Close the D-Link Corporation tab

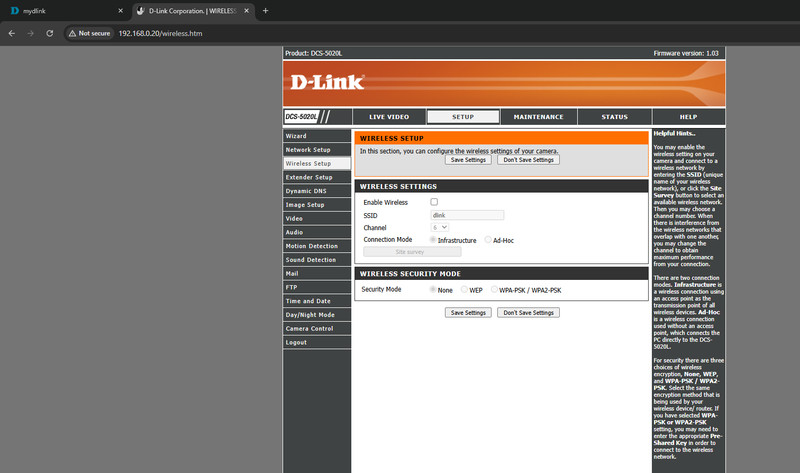pyautogui.click(x=246, y=11)
